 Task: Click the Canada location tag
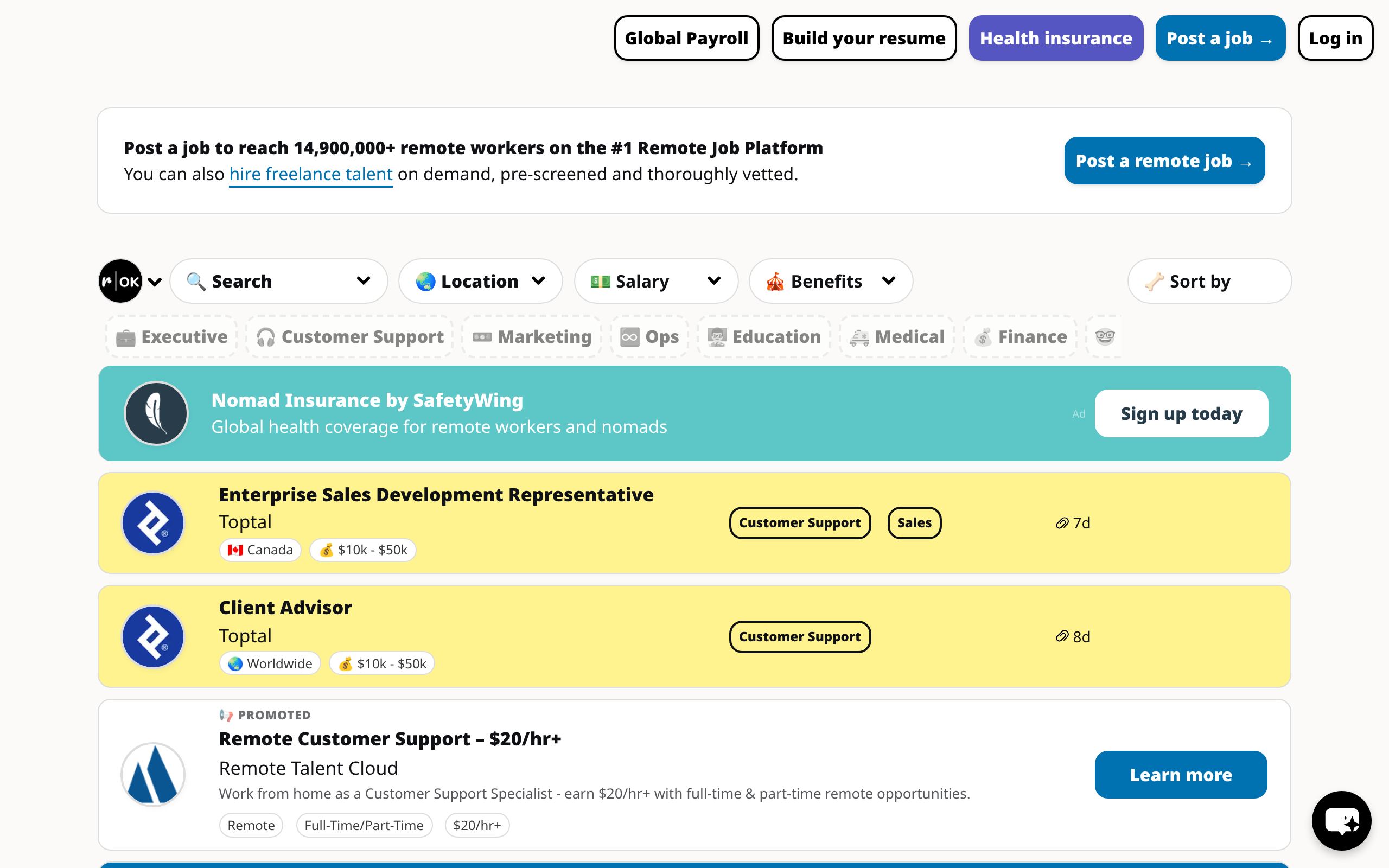pyautogui.click(x=260, y=550)
